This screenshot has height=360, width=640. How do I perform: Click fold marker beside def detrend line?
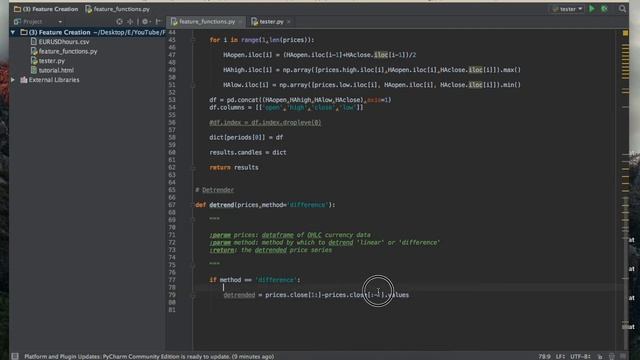pyautogui.click(x=194, y=205)
